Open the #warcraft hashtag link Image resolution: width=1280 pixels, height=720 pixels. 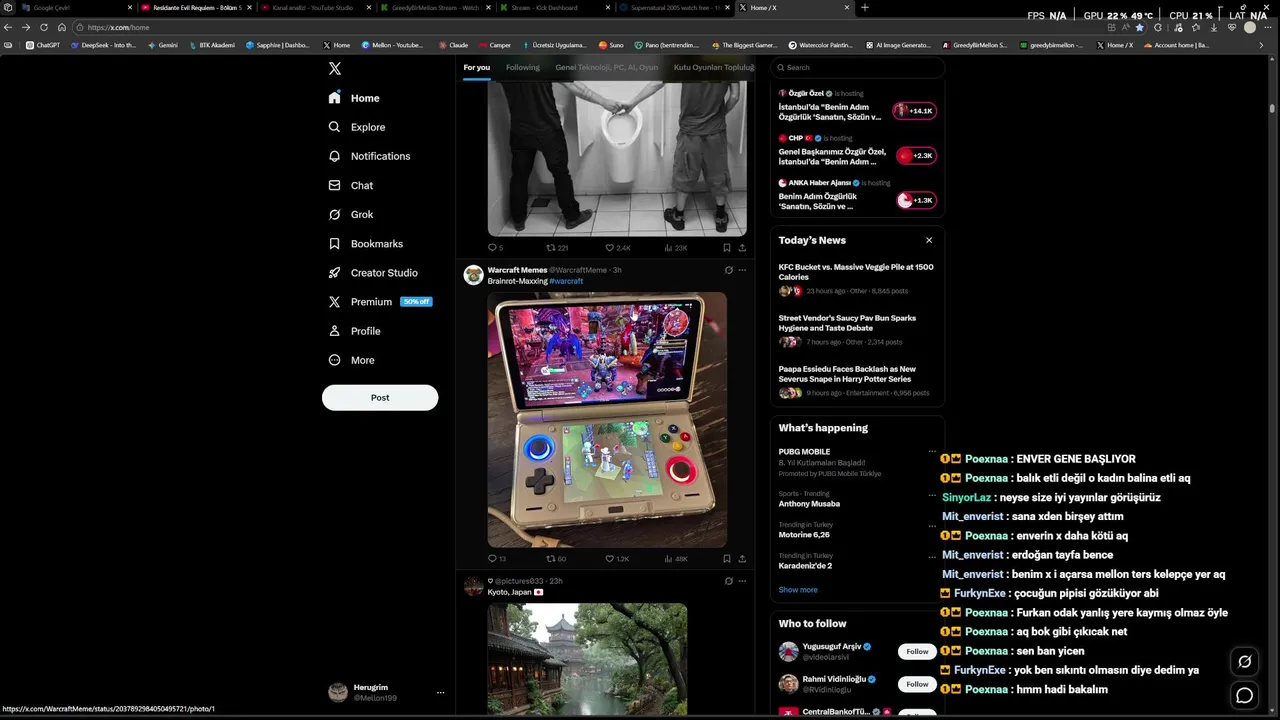pos(566,281)
